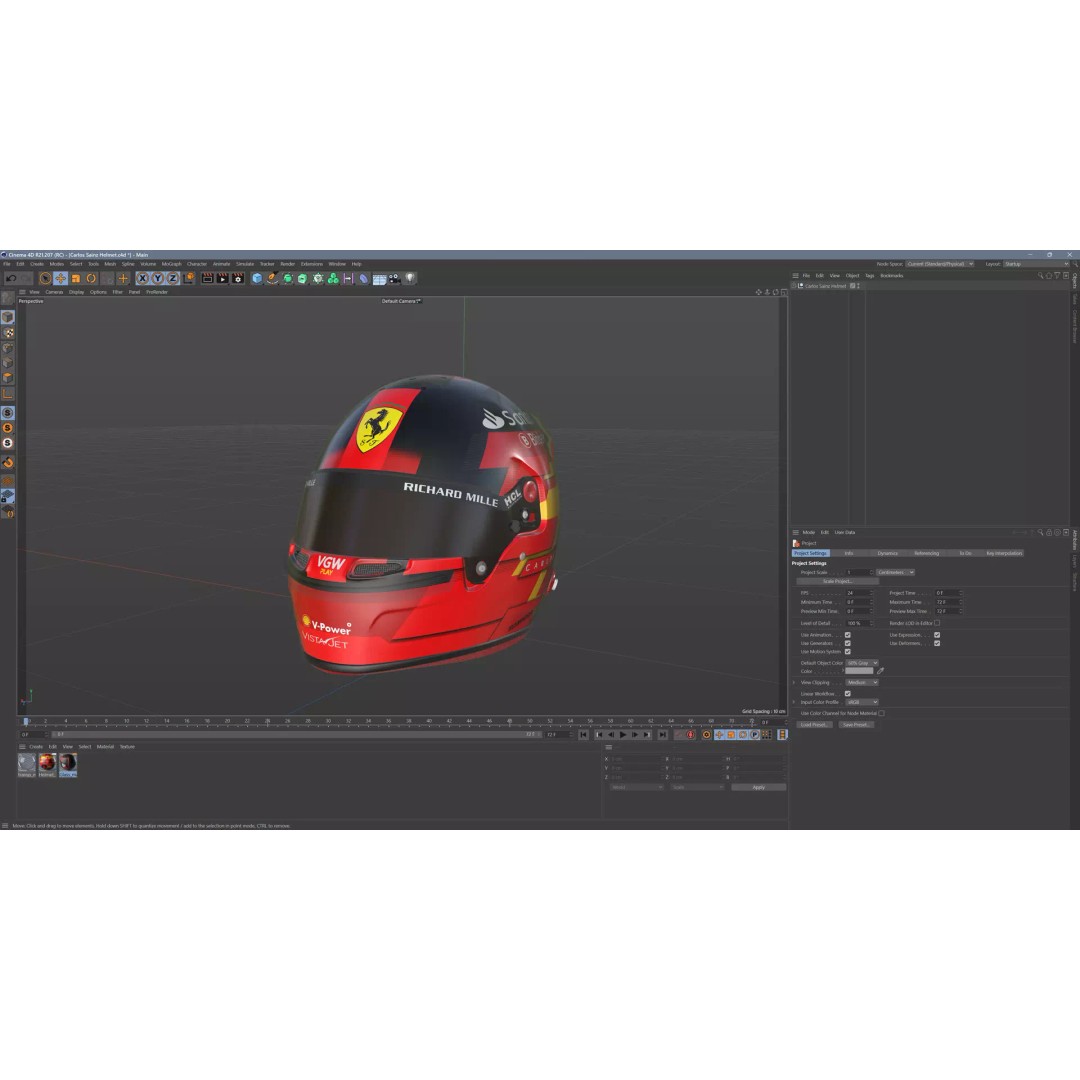Click the Load Preset button
Image resolution: width=1080 pixels, height=1080 pixels.
[x=814, y=724]
